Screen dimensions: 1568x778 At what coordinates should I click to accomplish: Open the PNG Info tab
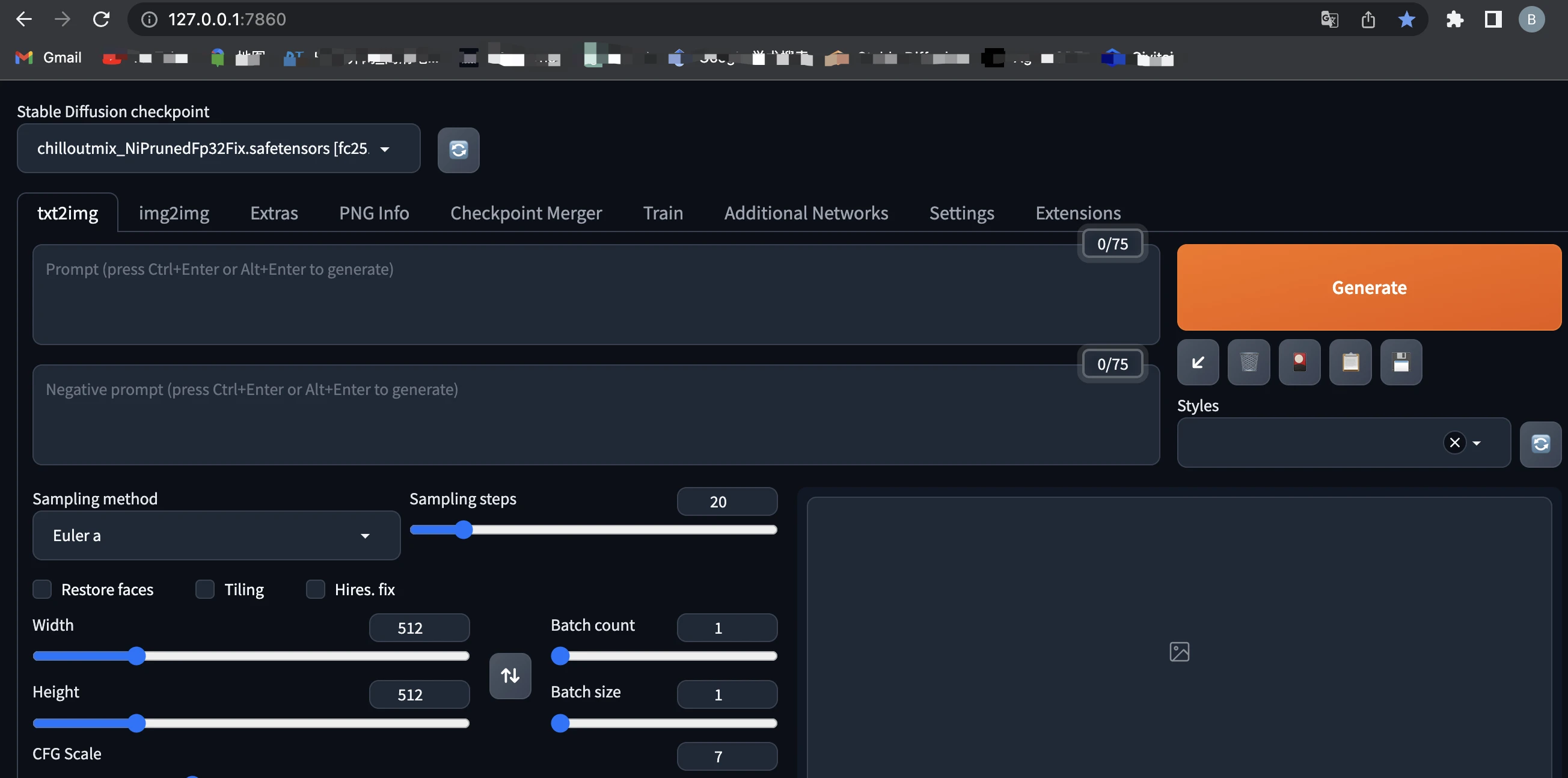(374, 213)
